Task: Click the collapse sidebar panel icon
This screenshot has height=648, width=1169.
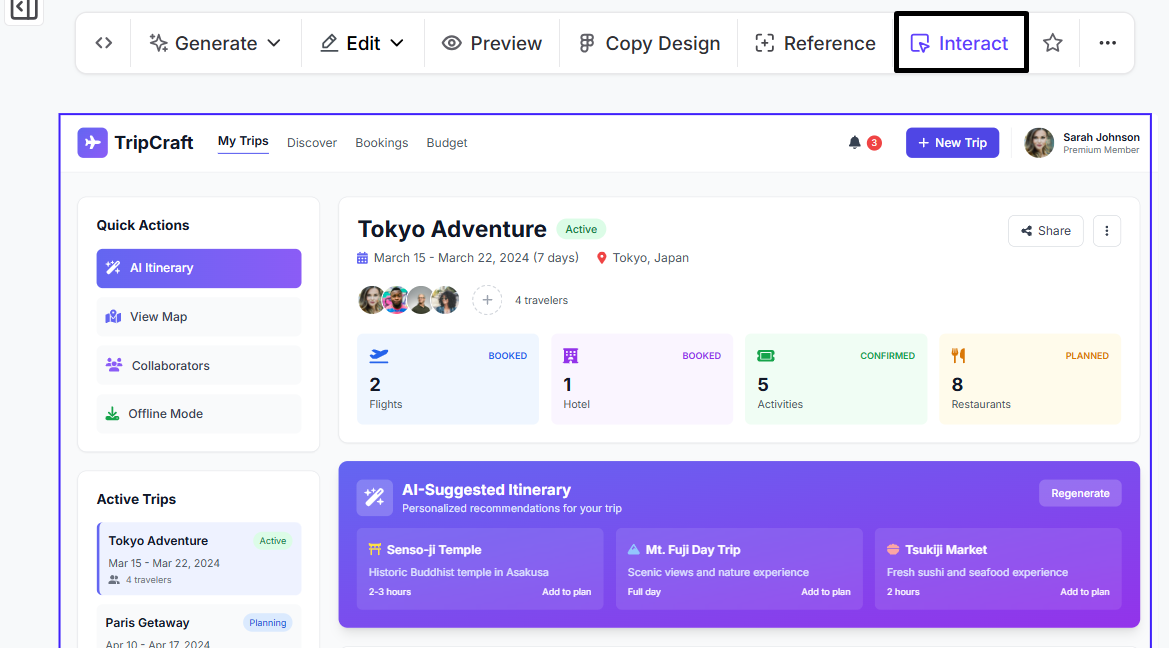Action: click(x=24, y=9)
